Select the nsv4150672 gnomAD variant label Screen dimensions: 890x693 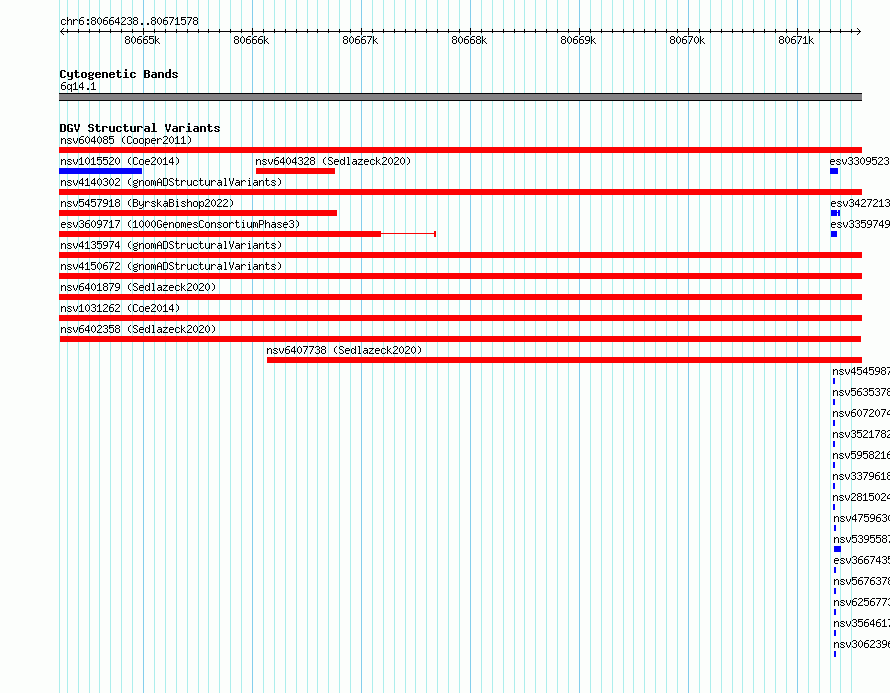click(x=171, y=266)
